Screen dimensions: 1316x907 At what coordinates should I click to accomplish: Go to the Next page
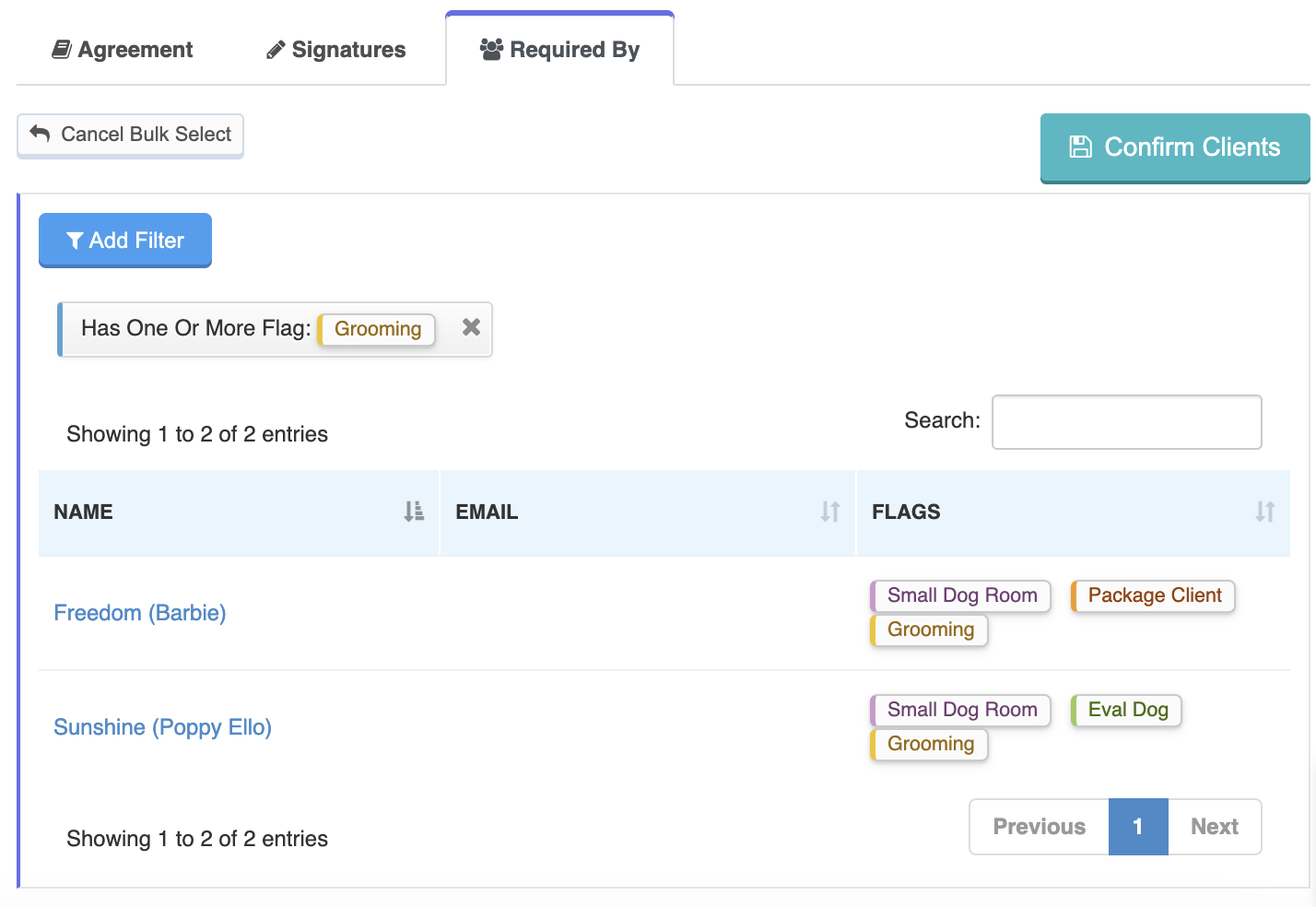tap(1215, 827)
